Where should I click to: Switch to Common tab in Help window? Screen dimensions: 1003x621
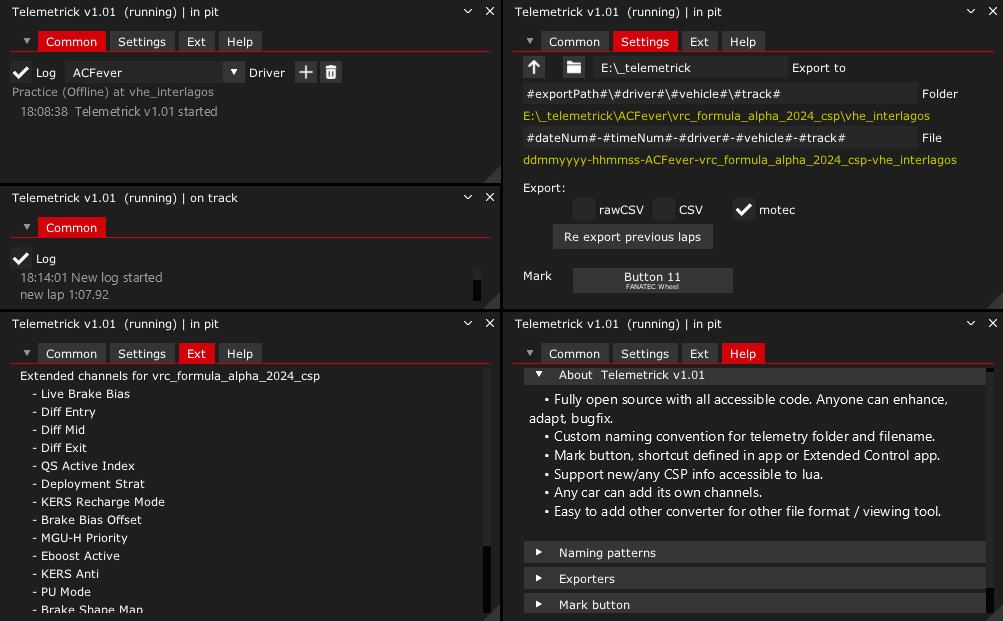coord(574,354)
